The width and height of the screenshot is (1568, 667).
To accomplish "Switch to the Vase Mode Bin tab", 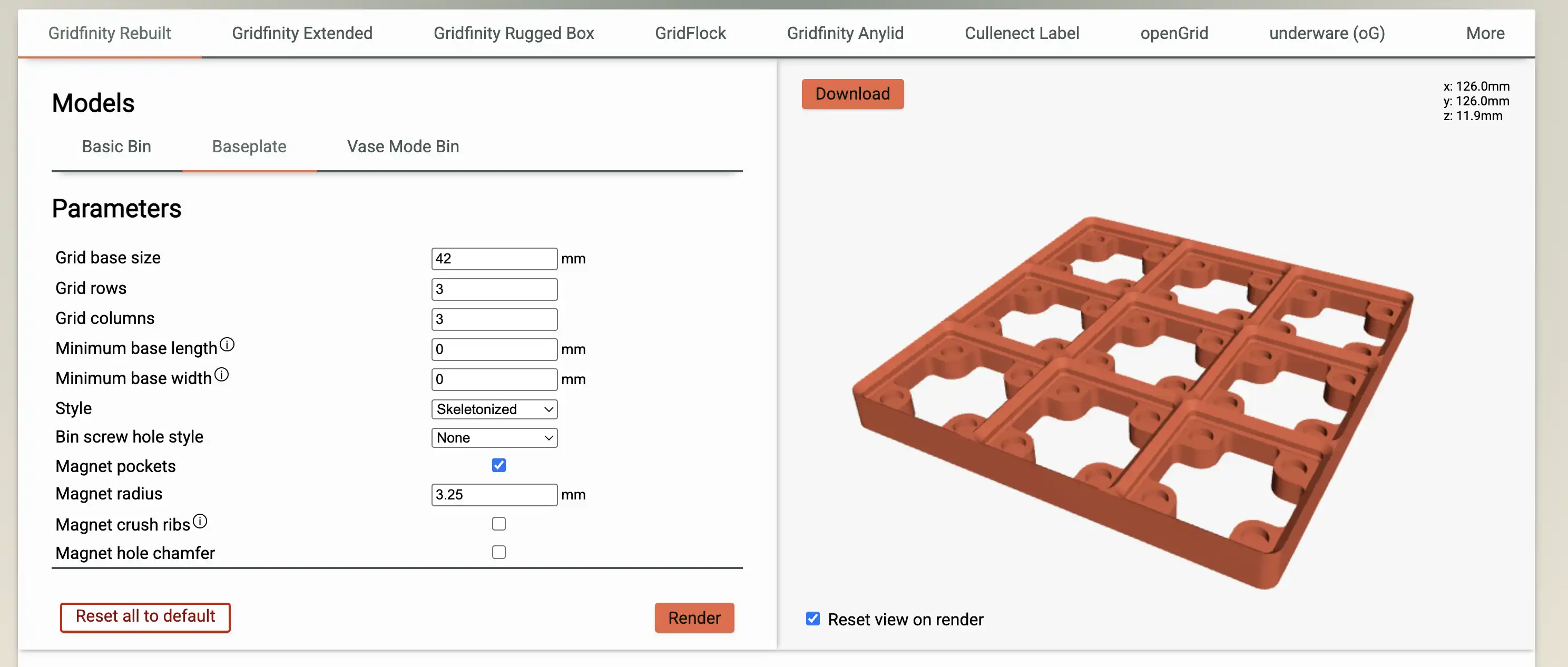I will point(403,146).
